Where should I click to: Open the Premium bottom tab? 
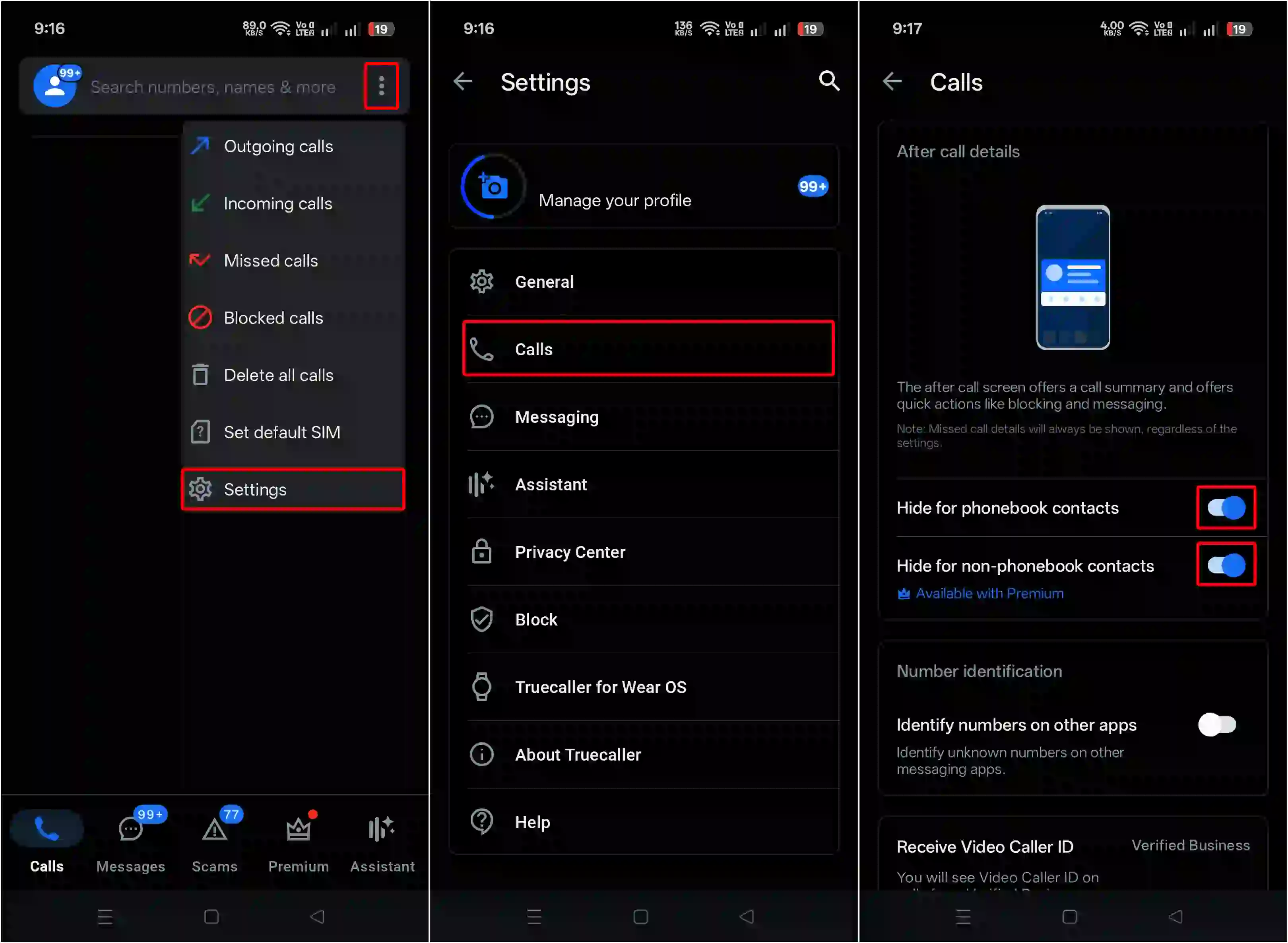299,842
